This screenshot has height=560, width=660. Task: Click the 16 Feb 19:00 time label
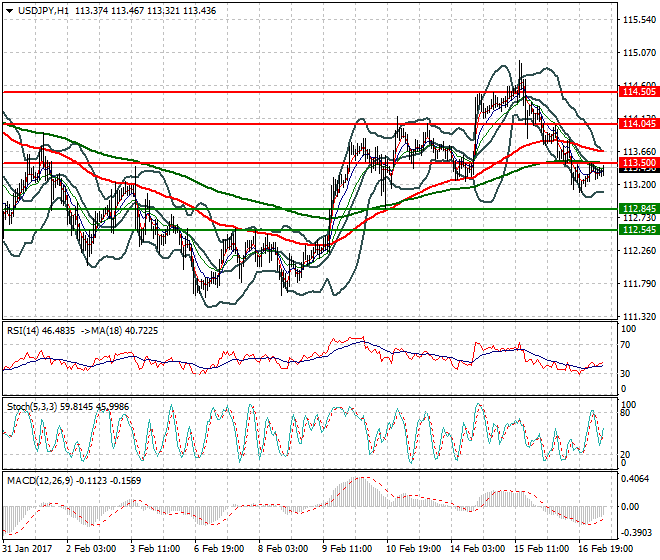click(x=605, y=549)
